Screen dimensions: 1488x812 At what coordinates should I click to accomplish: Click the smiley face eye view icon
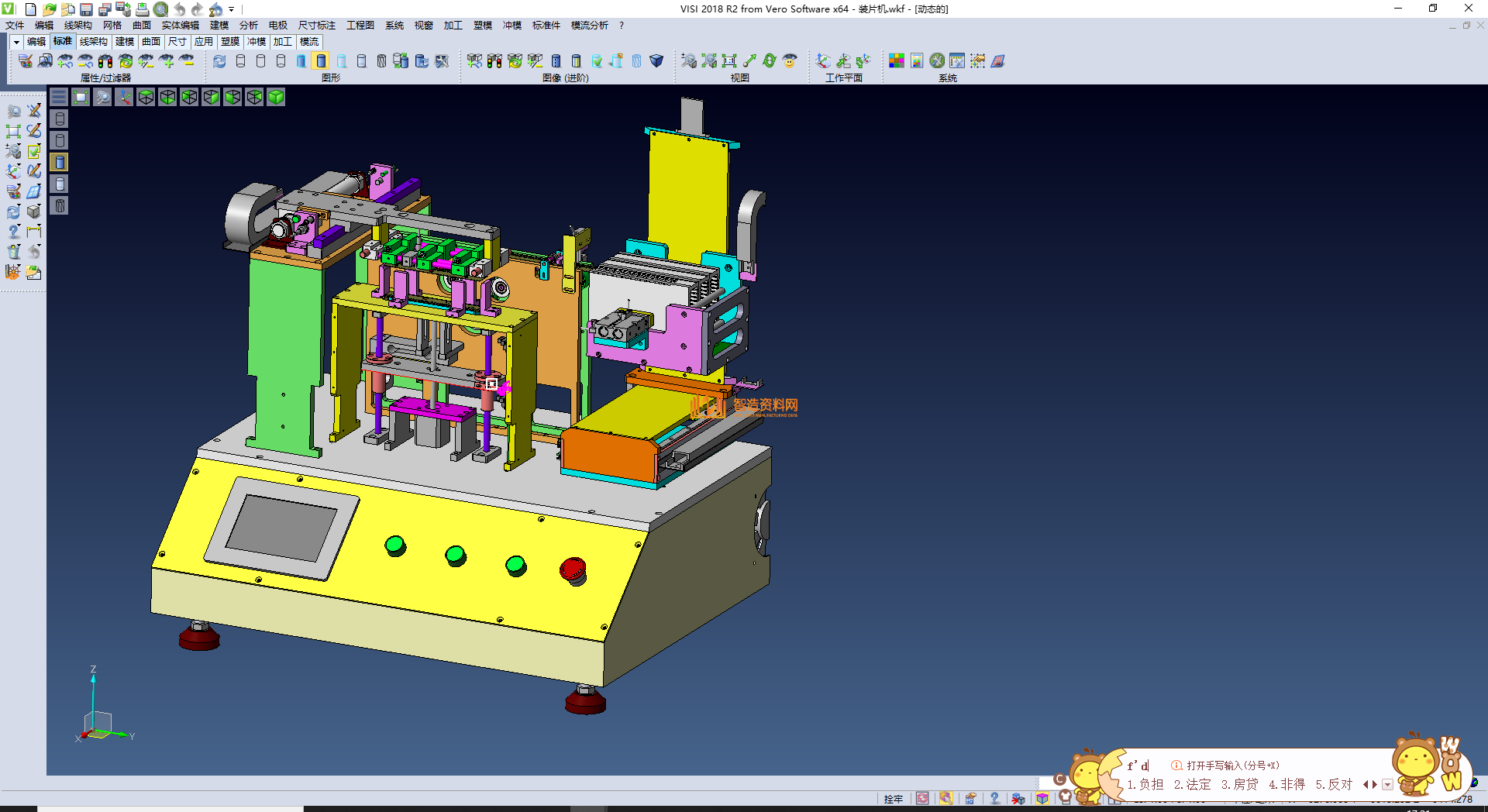tap(790, 61)
